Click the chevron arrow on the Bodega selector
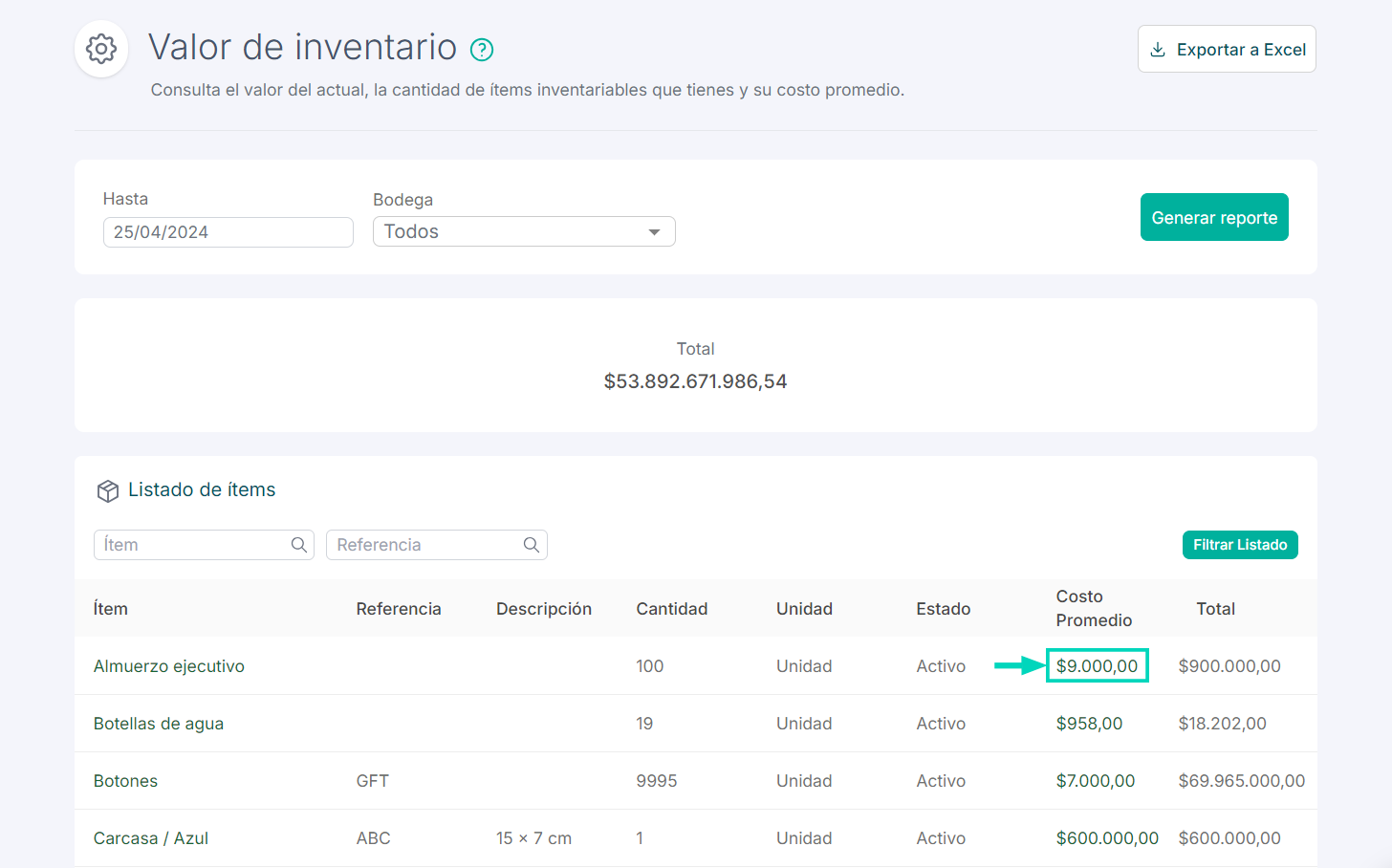1392x868 pixels. pyautogui.click(x=654, y=231)
